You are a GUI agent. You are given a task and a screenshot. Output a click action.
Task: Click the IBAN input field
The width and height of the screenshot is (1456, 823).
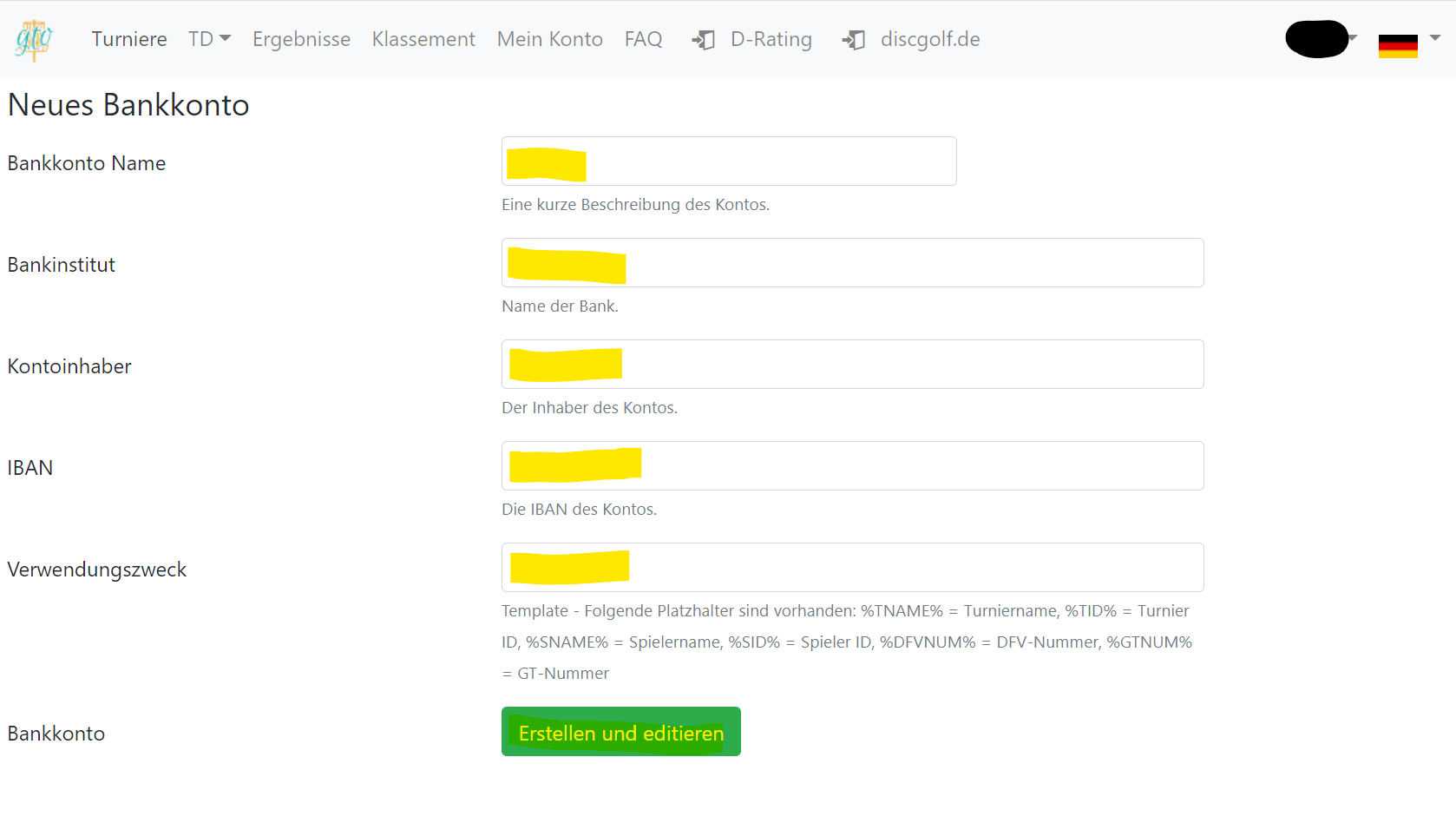[x=853, y=465]
